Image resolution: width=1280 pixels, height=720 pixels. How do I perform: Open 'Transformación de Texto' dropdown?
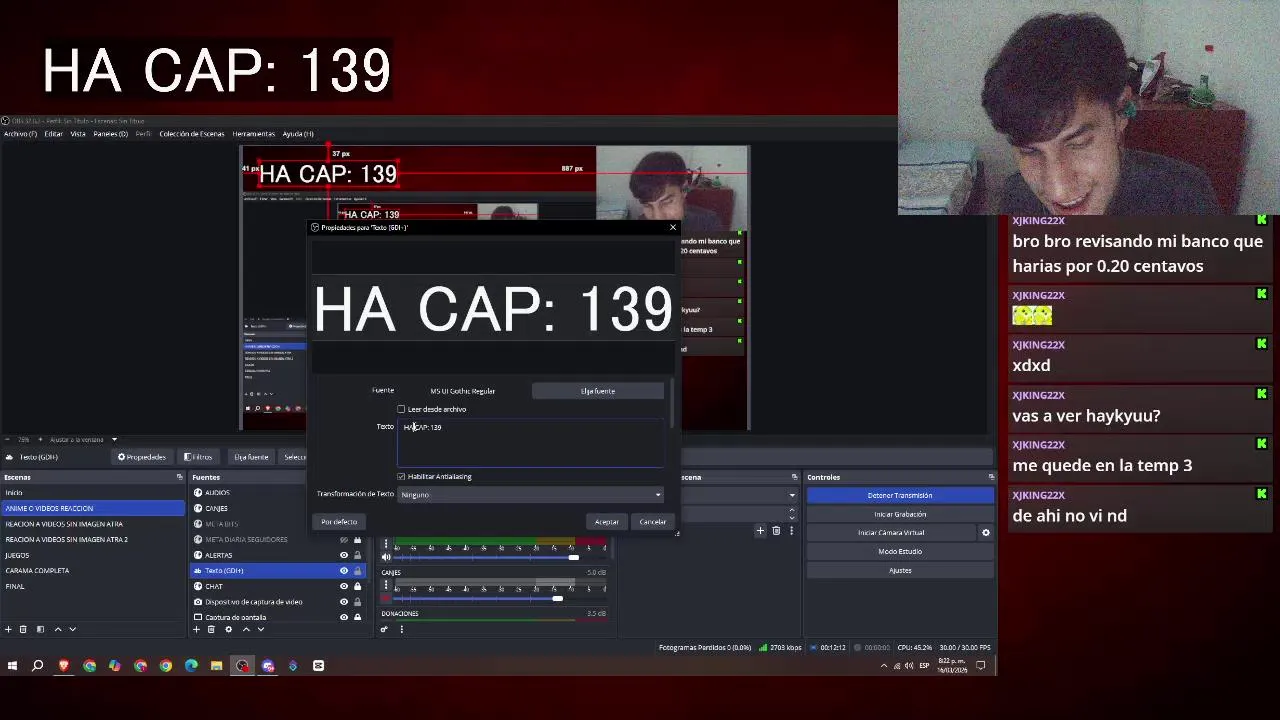pos(531,495)
